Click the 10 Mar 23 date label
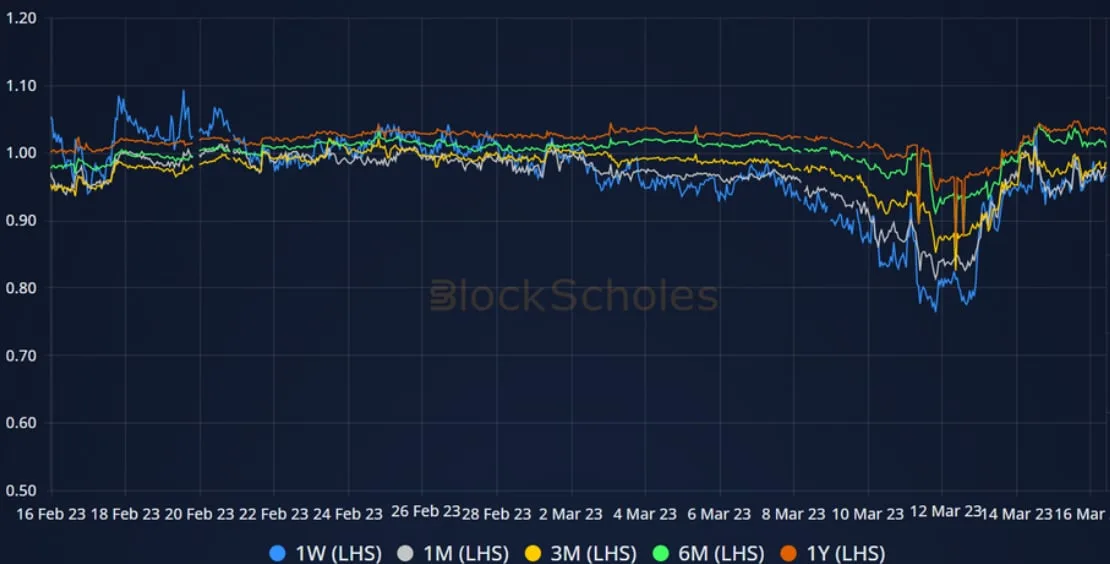Viewport: 1110px width, 564px height. coord(868,514)
